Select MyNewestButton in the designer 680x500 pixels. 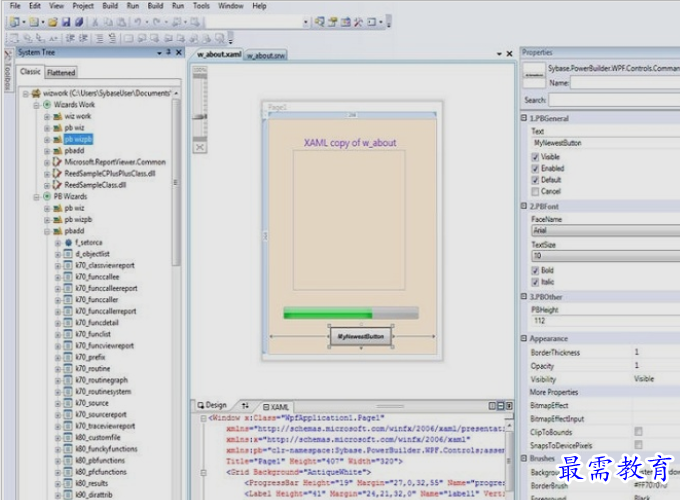point(361,337)
